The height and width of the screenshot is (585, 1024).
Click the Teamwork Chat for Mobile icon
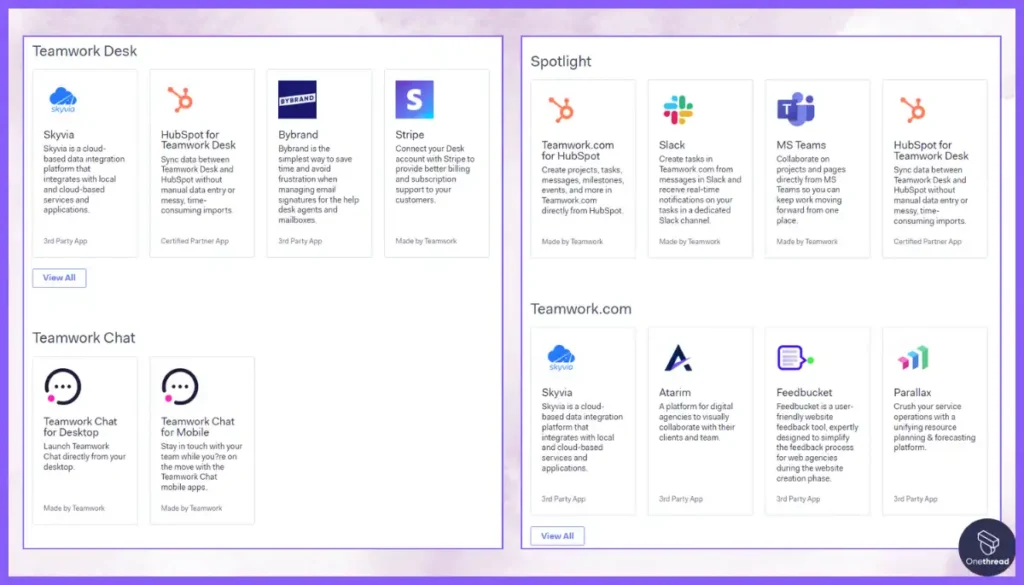180,386
